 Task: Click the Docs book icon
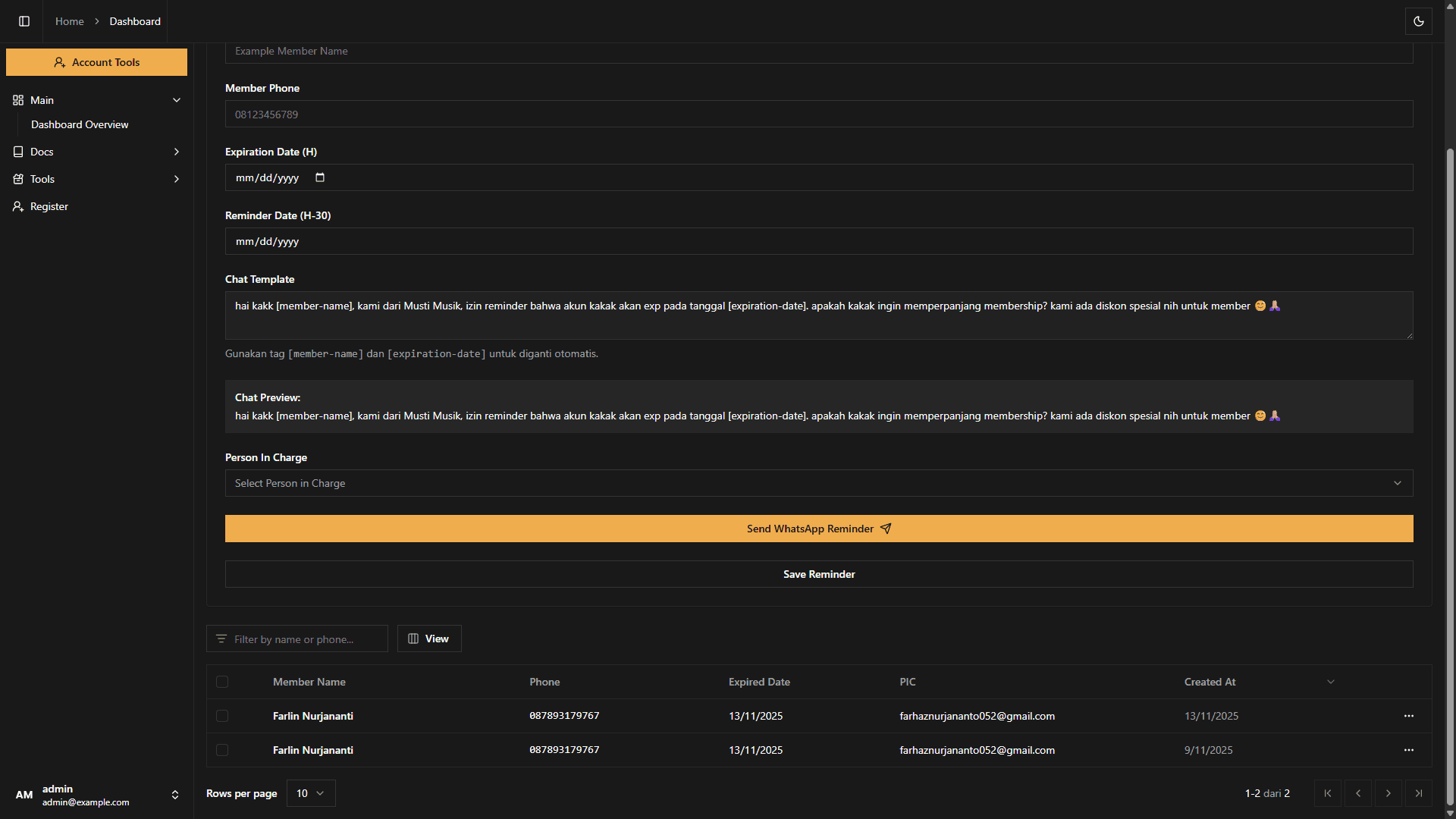pyautogui.click(x=18, y=152)
